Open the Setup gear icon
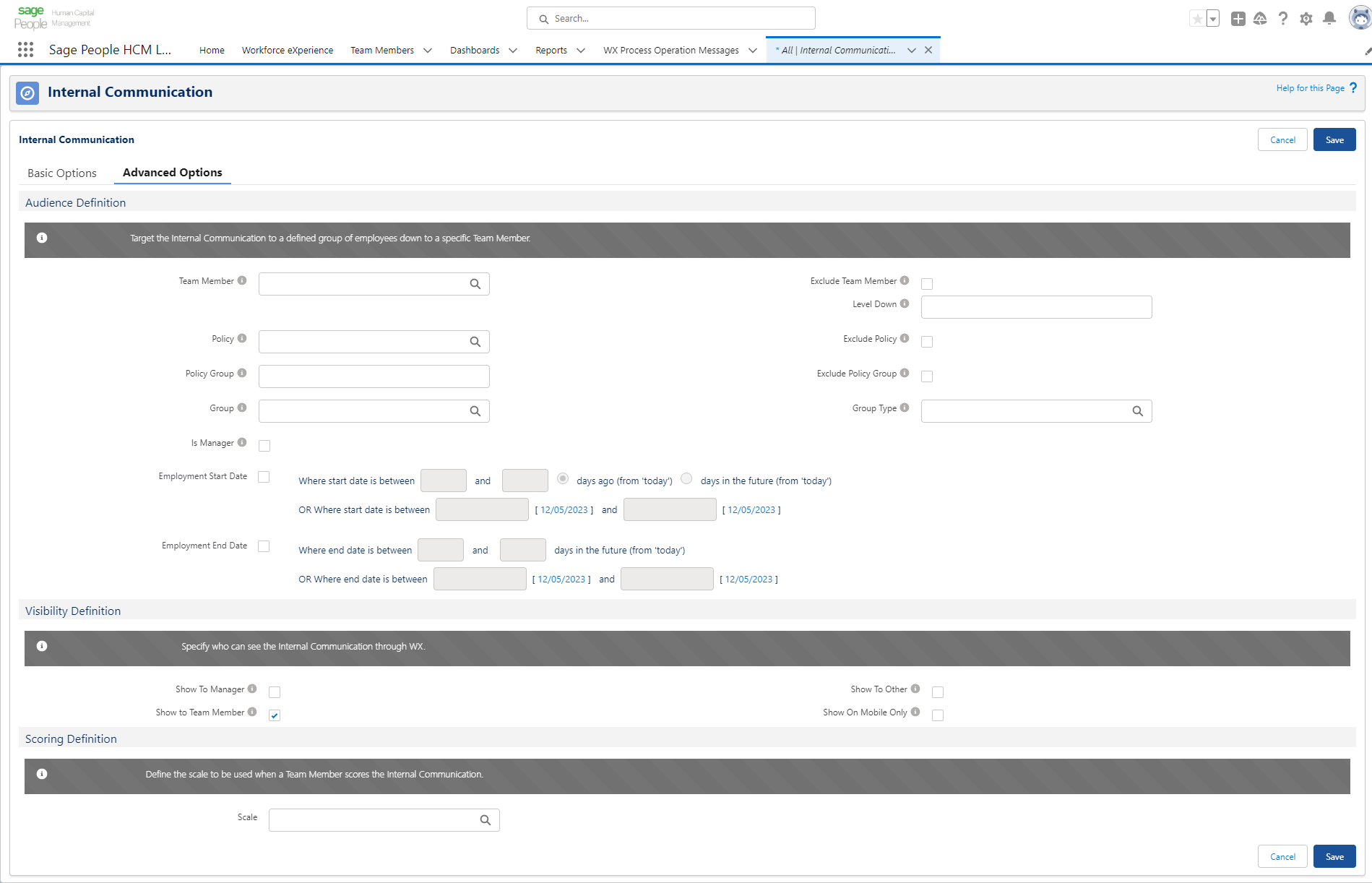 point(1306,19)
